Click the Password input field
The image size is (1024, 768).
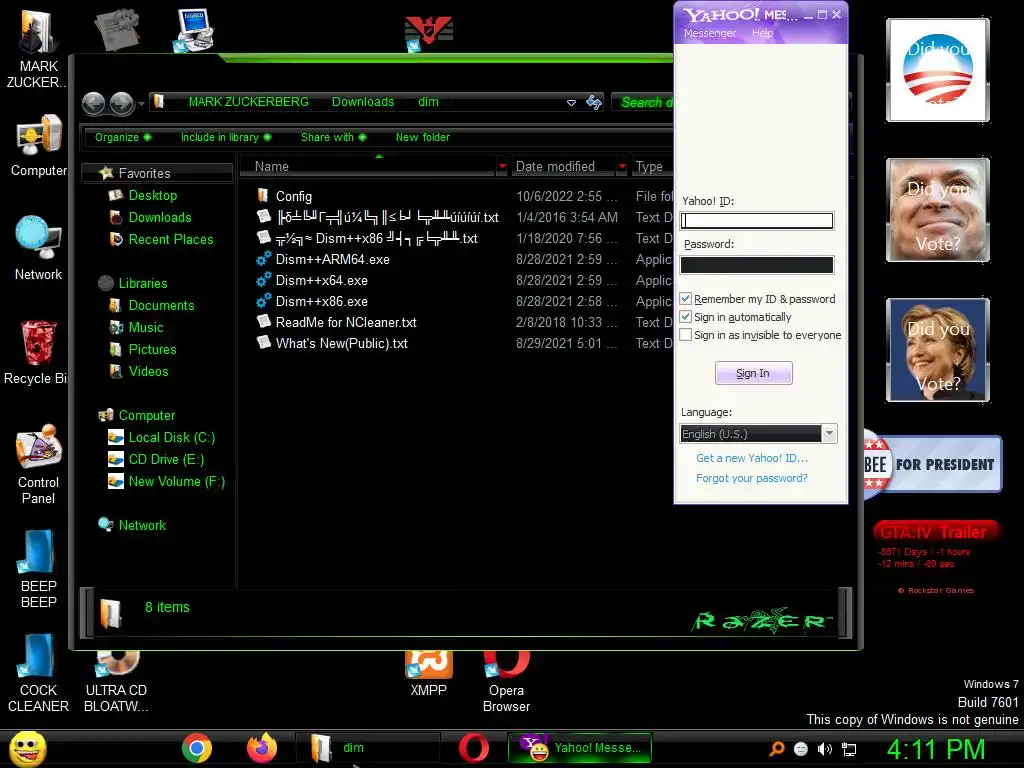coord(757,264)
